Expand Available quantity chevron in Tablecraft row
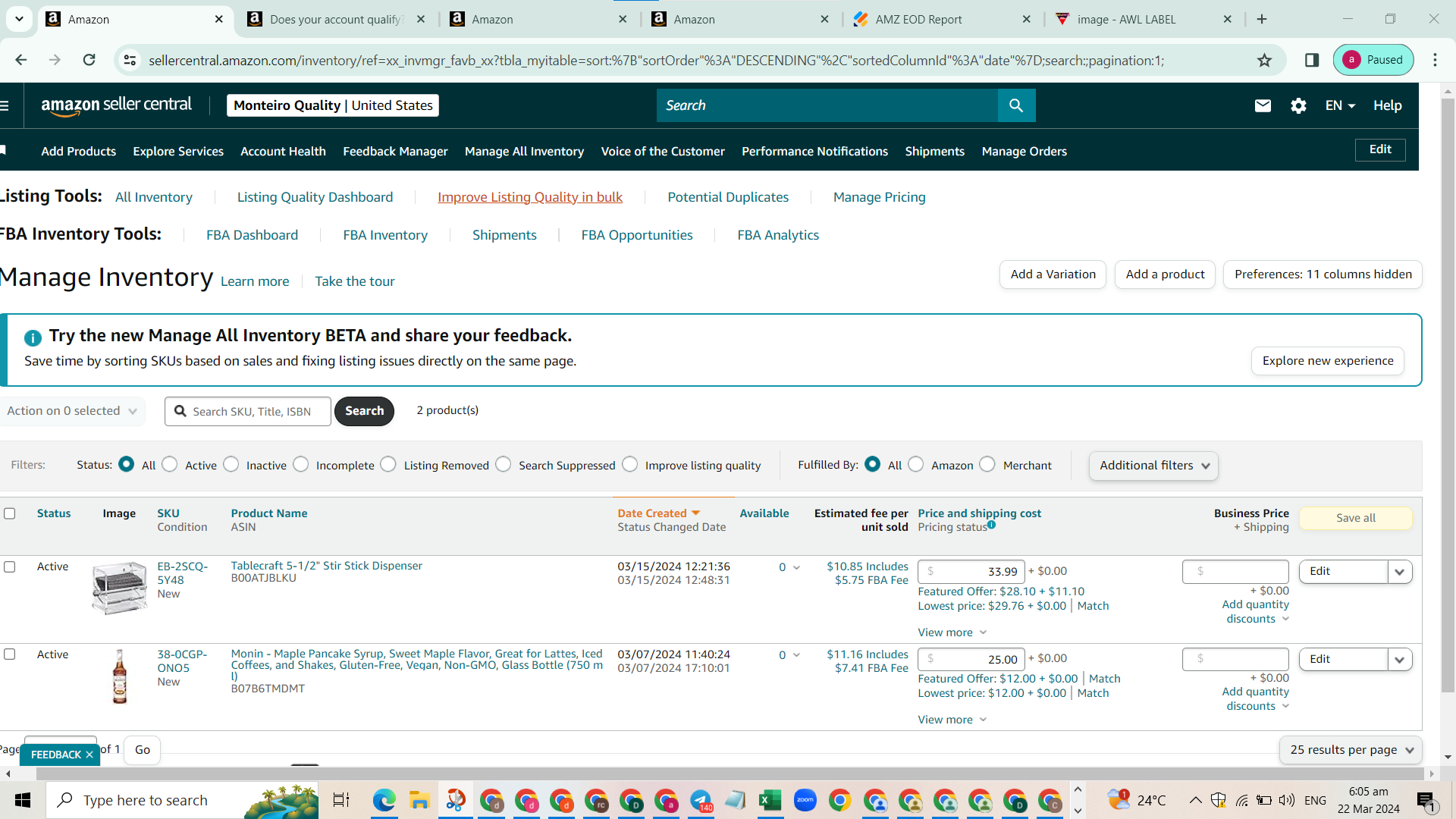The image size is (1456, 819). pos(796,567)
